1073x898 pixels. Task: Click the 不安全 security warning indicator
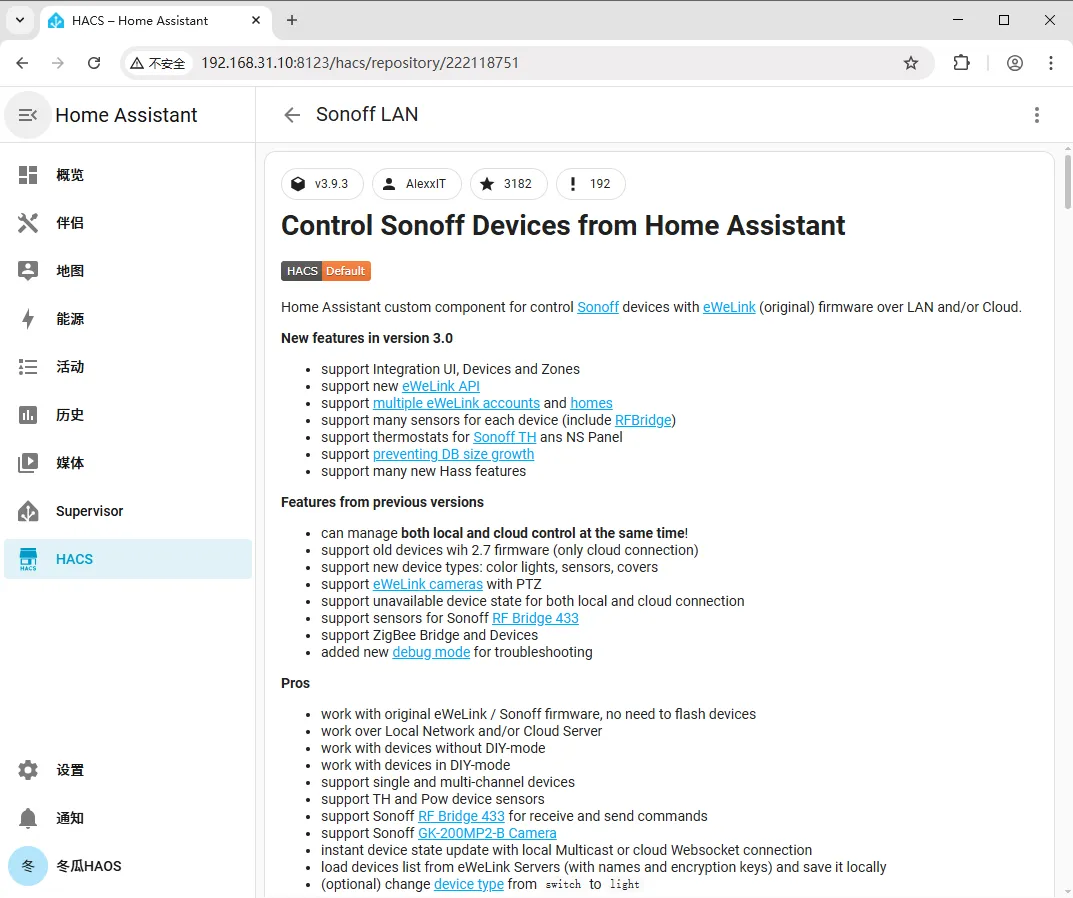[158, 63]
